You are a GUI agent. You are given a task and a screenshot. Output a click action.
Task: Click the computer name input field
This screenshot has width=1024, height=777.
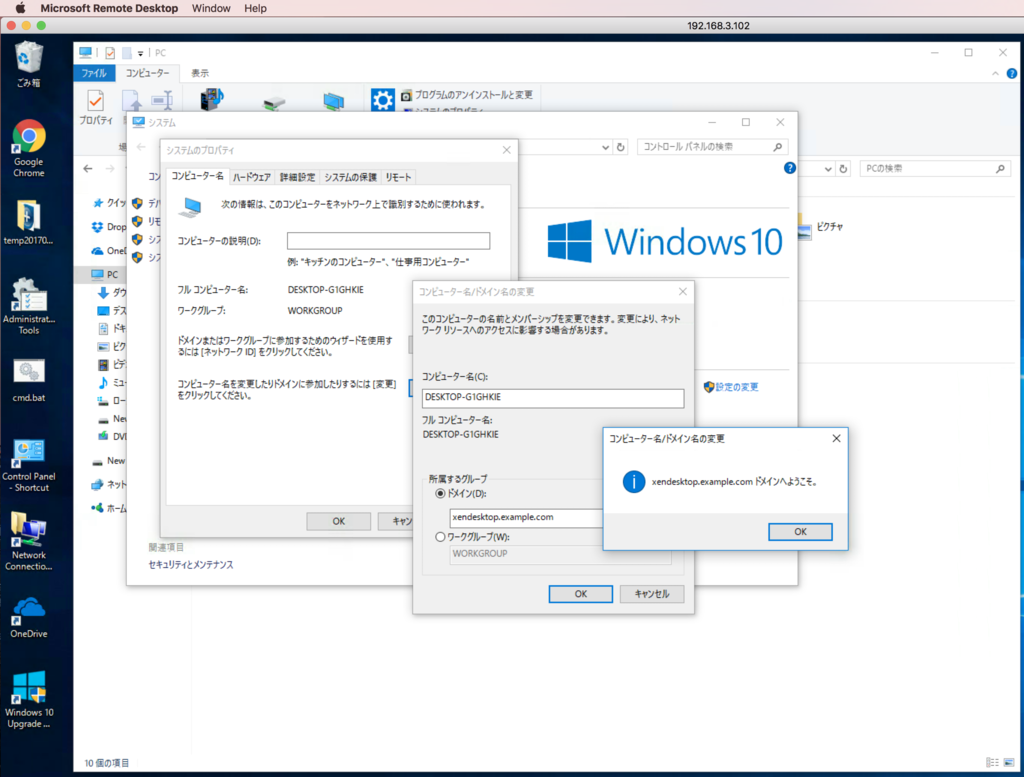pos(553,398)
